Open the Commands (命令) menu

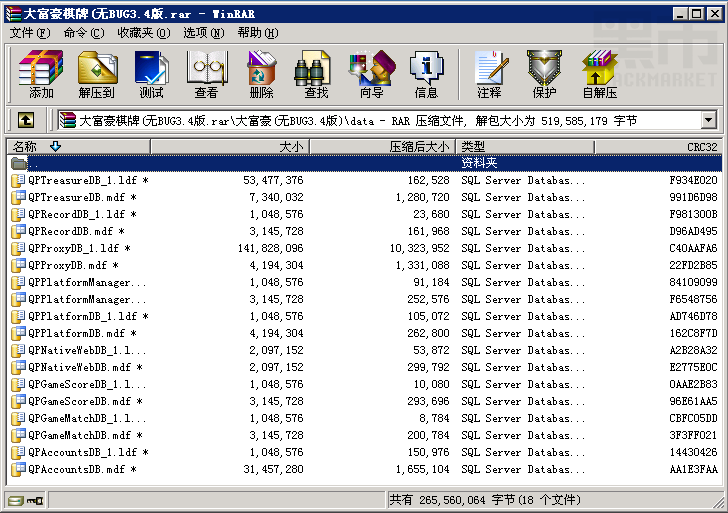[84, 33]
